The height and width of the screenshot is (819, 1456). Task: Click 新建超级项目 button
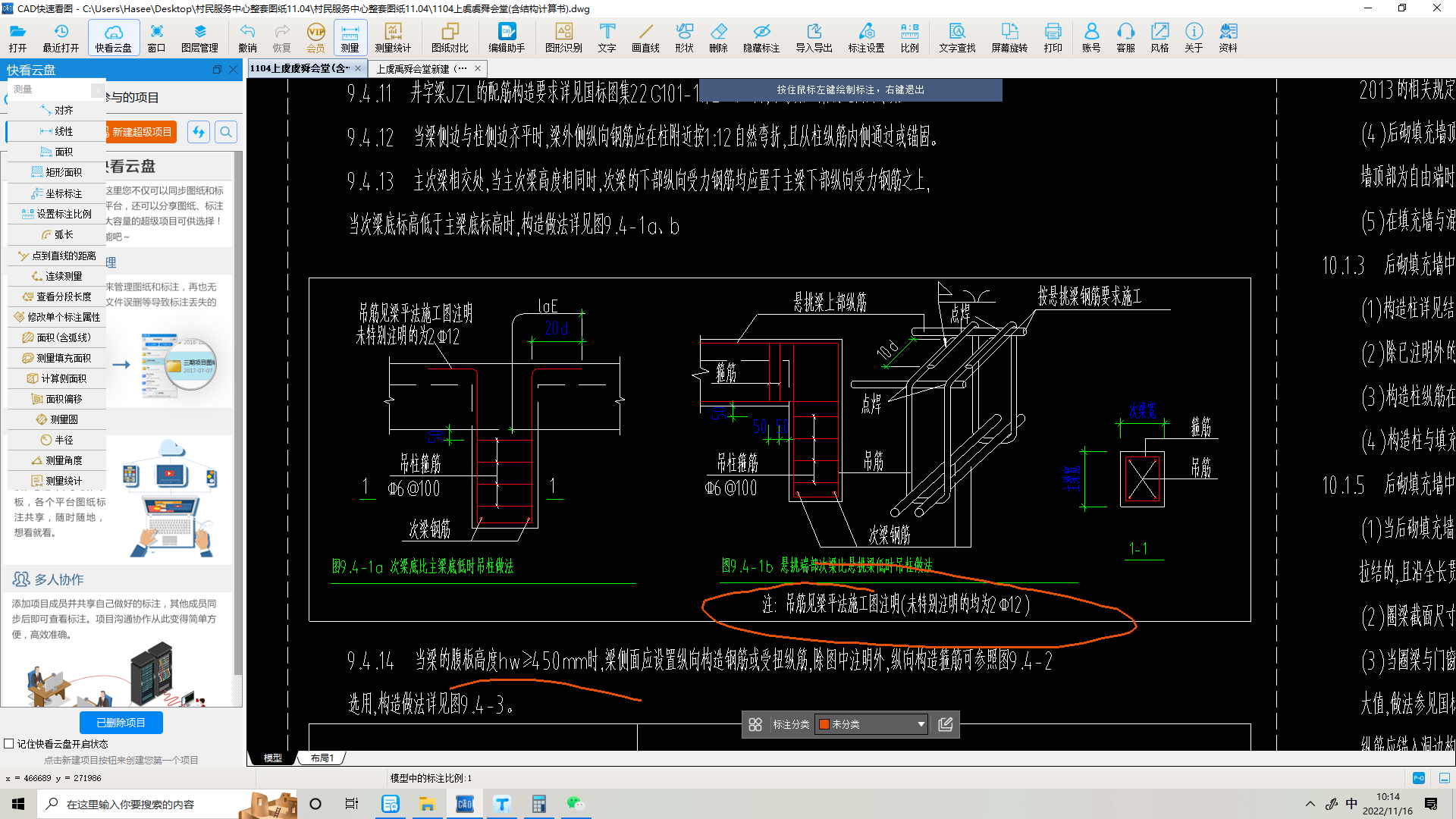[x=141, y=132]
